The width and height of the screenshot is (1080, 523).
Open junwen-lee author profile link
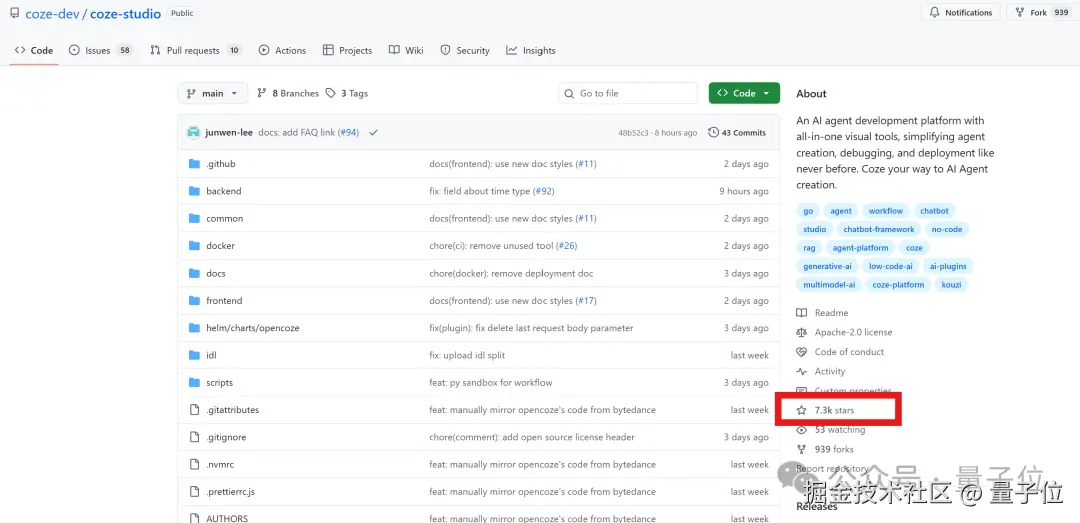point(229,132)
